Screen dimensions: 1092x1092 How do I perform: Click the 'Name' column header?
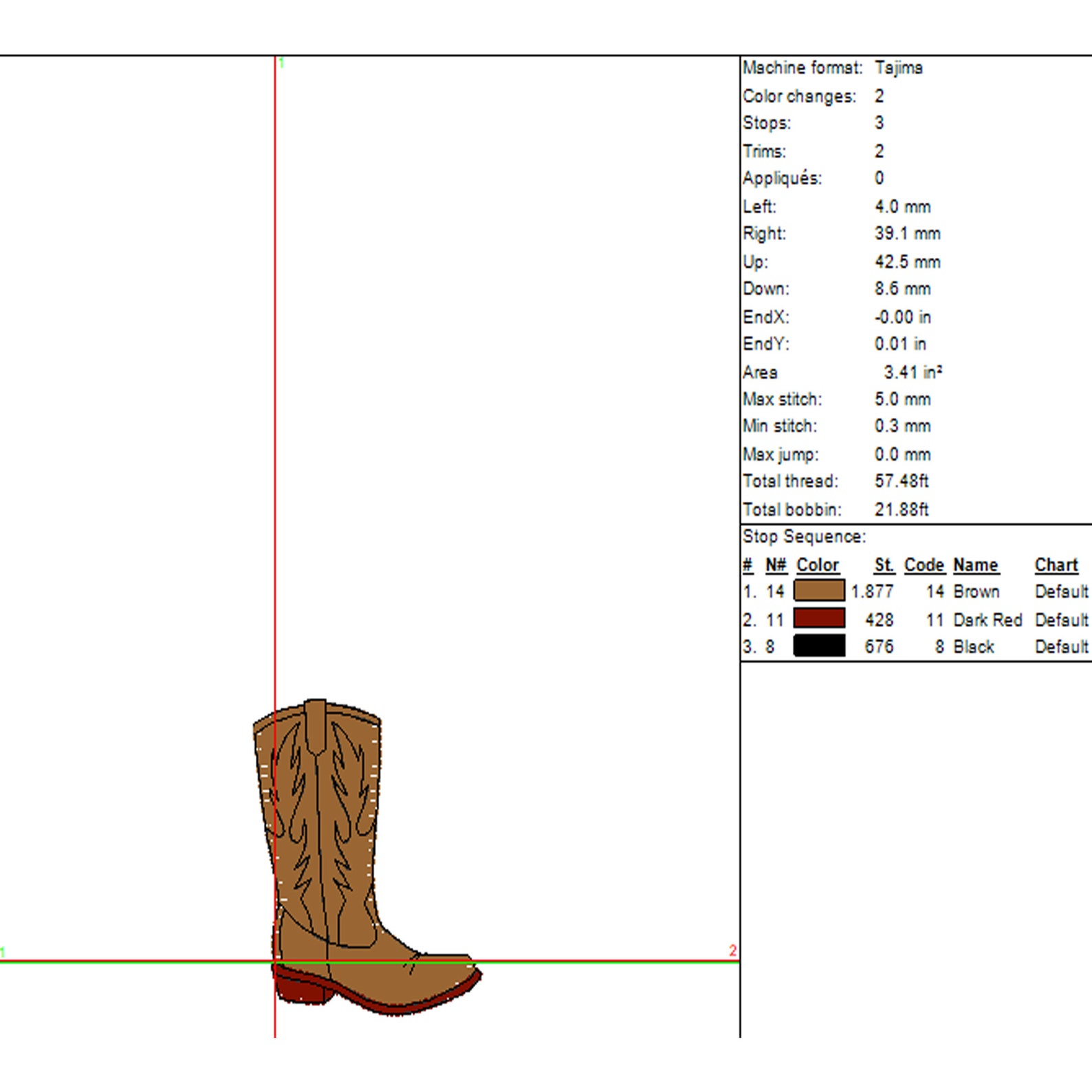(x=976, y=565)
